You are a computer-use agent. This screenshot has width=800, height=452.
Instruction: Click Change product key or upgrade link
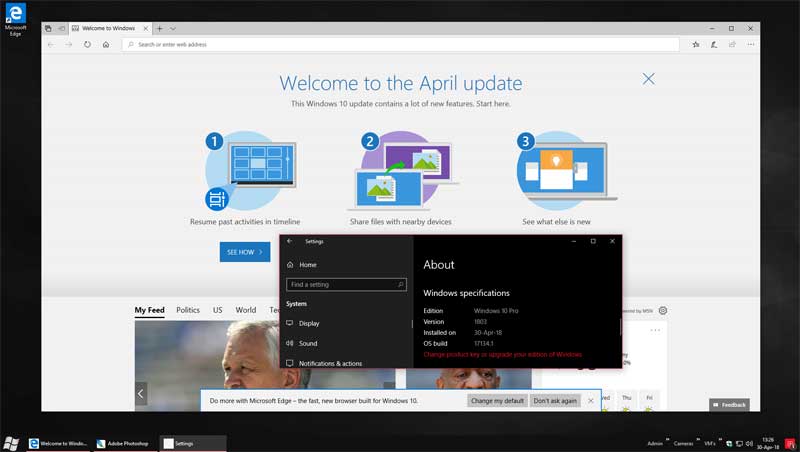(502, 354)
